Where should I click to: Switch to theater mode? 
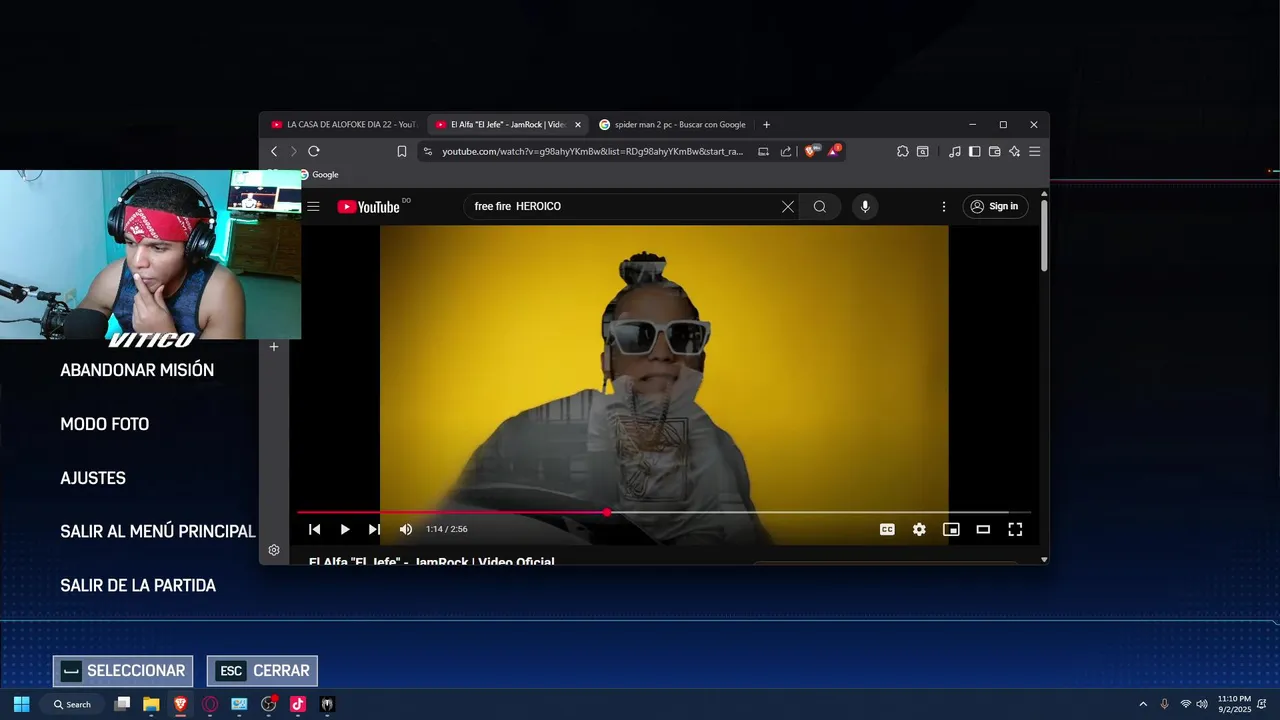pos(983,529)
